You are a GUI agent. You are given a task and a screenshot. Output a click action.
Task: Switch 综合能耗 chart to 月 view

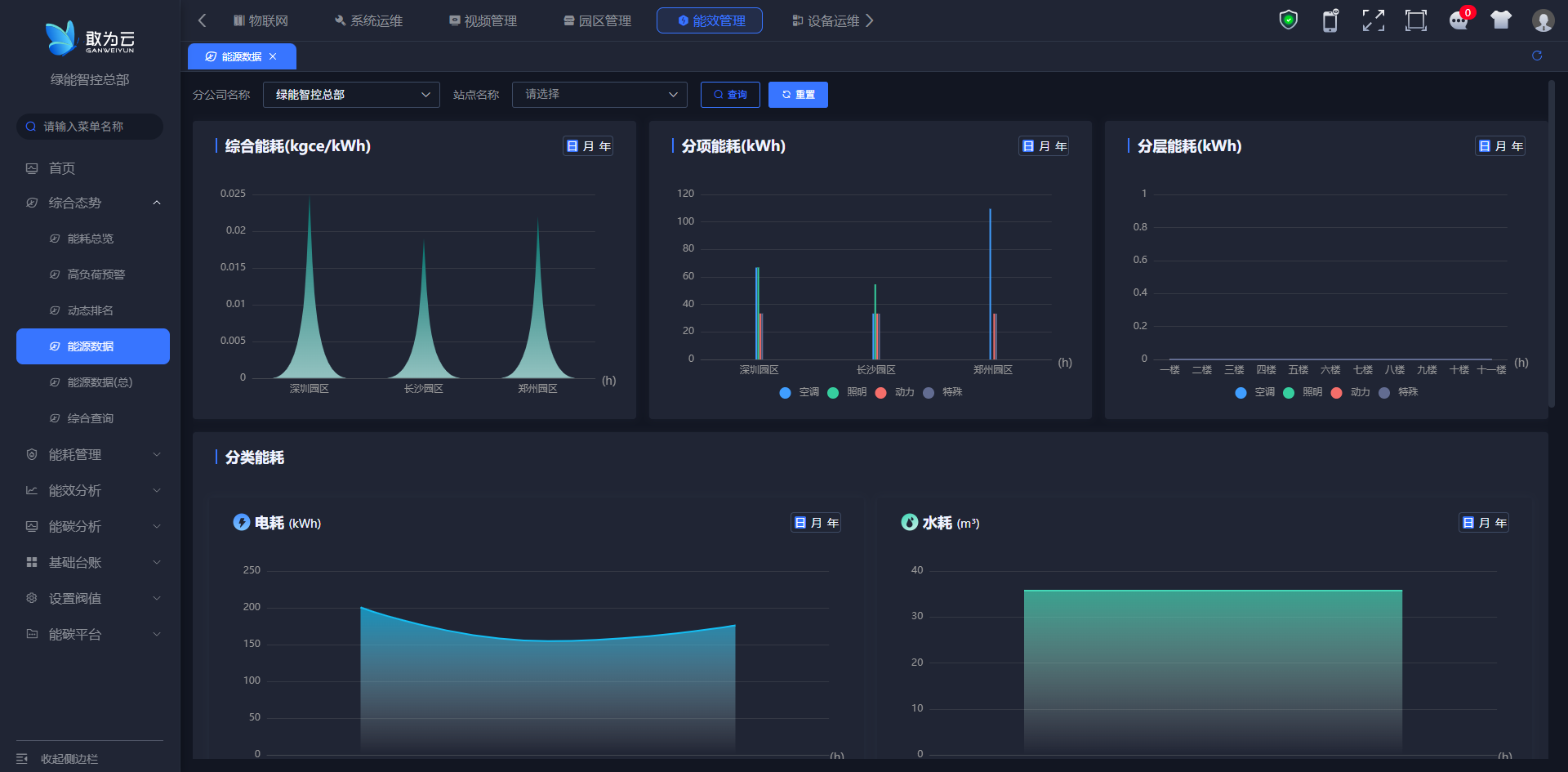coord(589,146)
